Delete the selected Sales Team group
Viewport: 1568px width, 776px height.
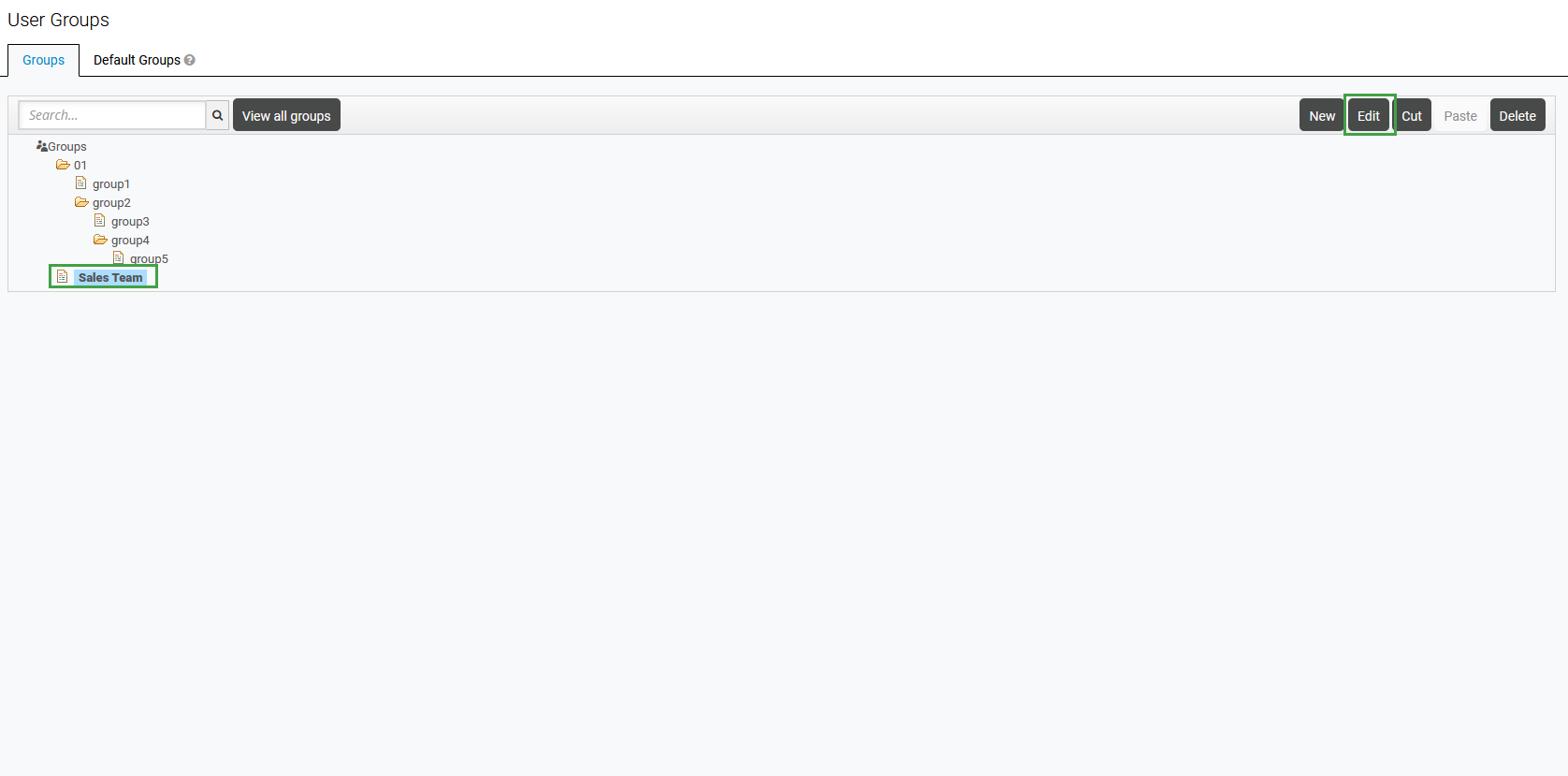(1517, 115)
